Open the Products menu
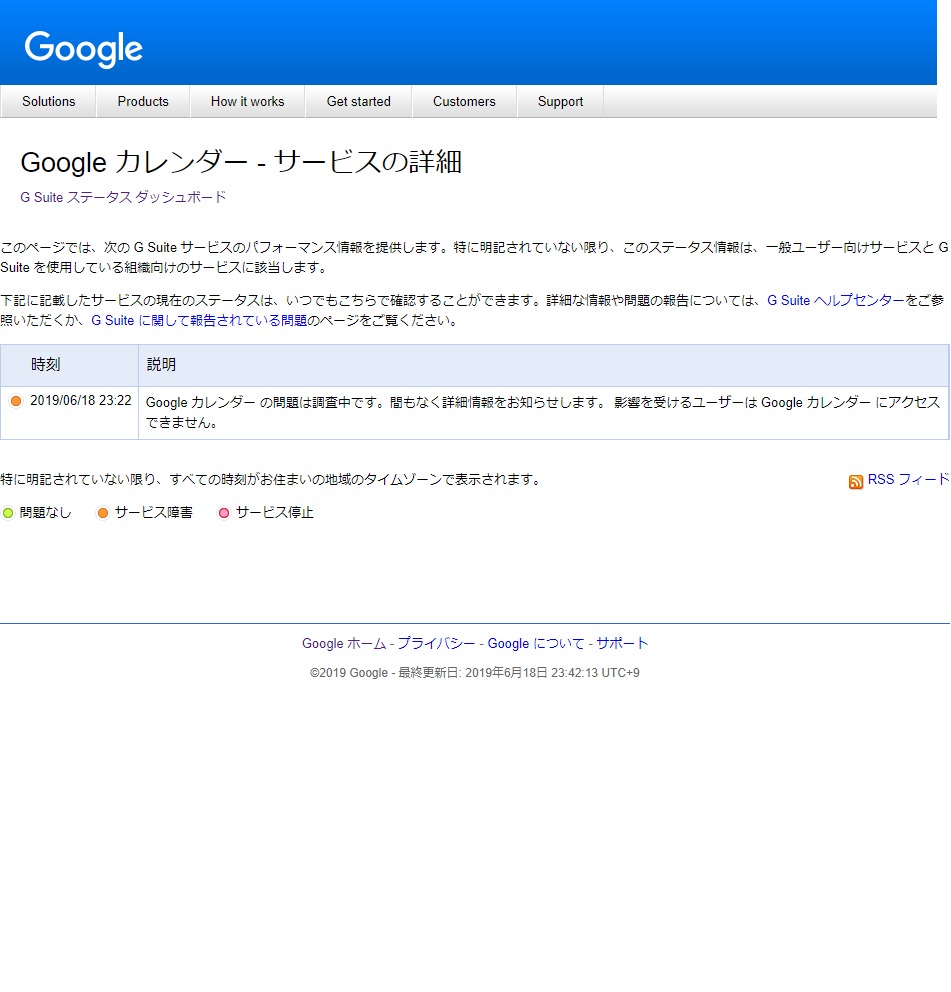951x992 pixels. coord(143,101)
